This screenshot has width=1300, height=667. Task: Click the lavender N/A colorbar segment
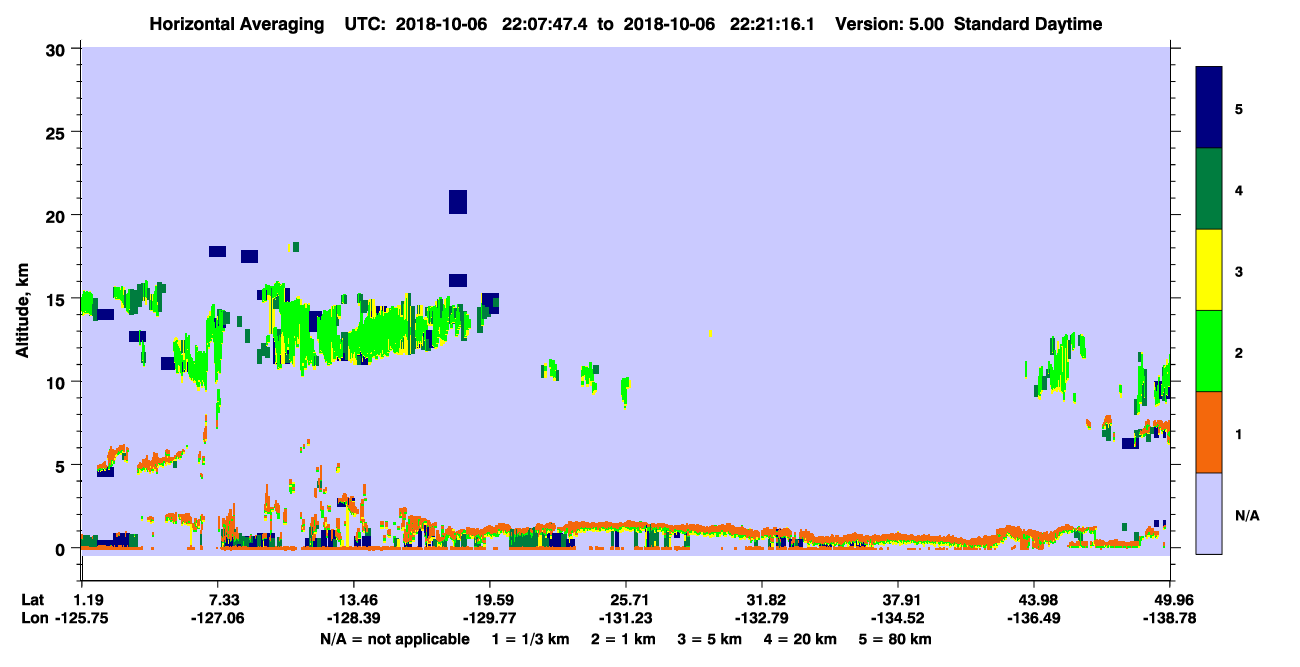1209,513
